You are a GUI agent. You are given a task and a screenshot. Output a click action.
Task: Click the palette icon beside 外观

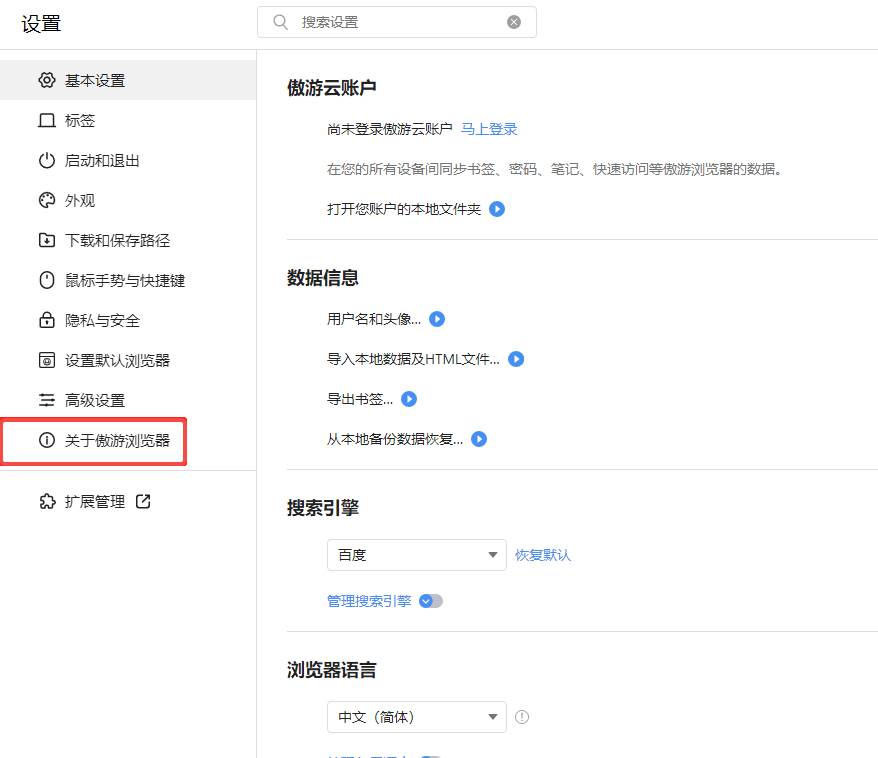pos(47,200)
